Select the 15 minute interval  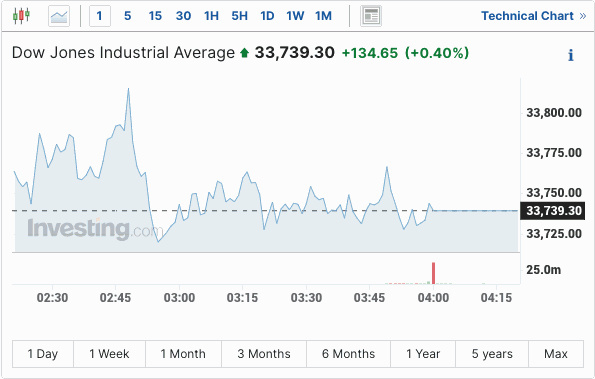tap(155, 16)
